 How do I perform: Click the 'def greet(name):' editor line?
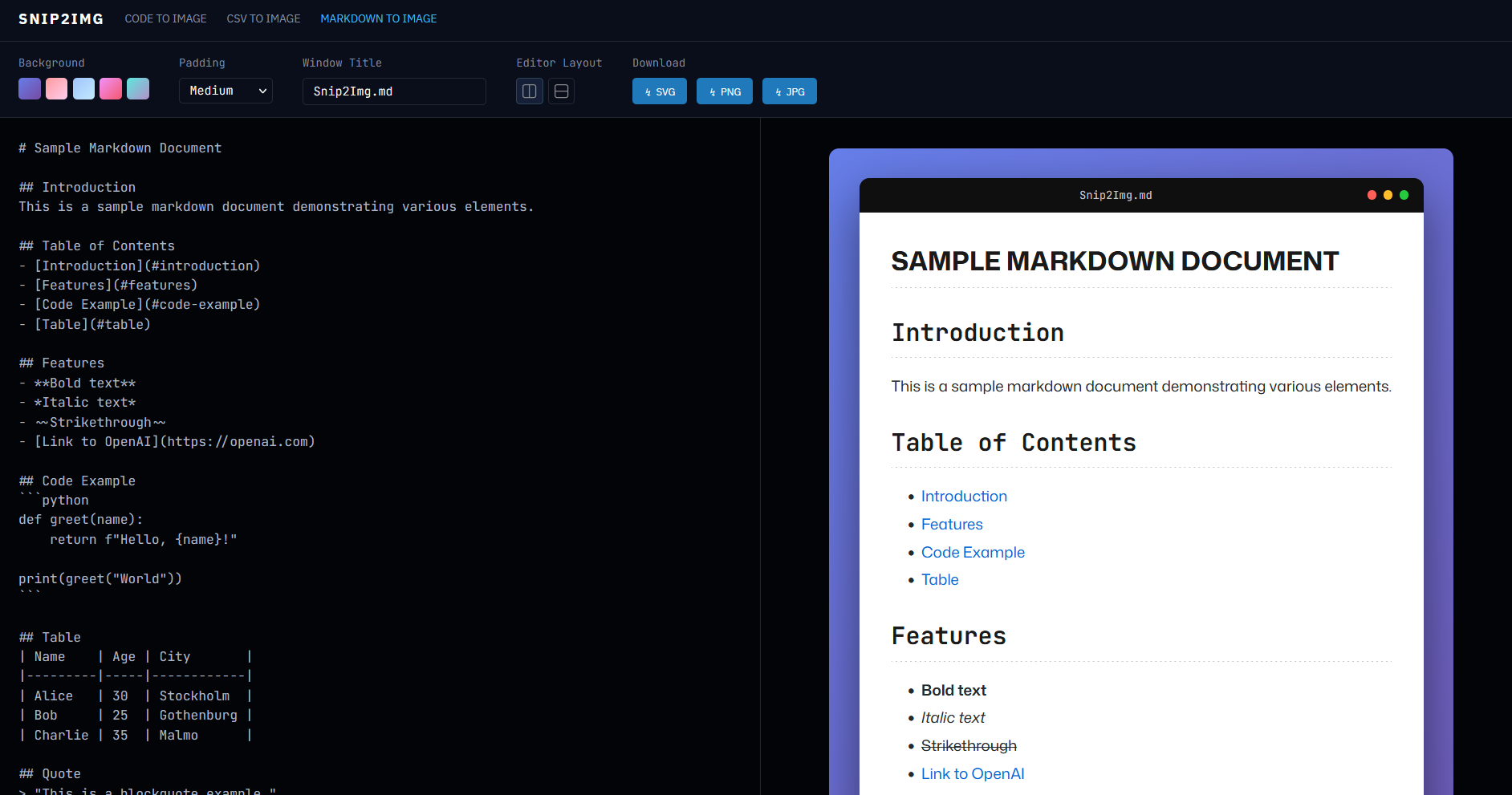pyautogui.click(x=81, y=520)
